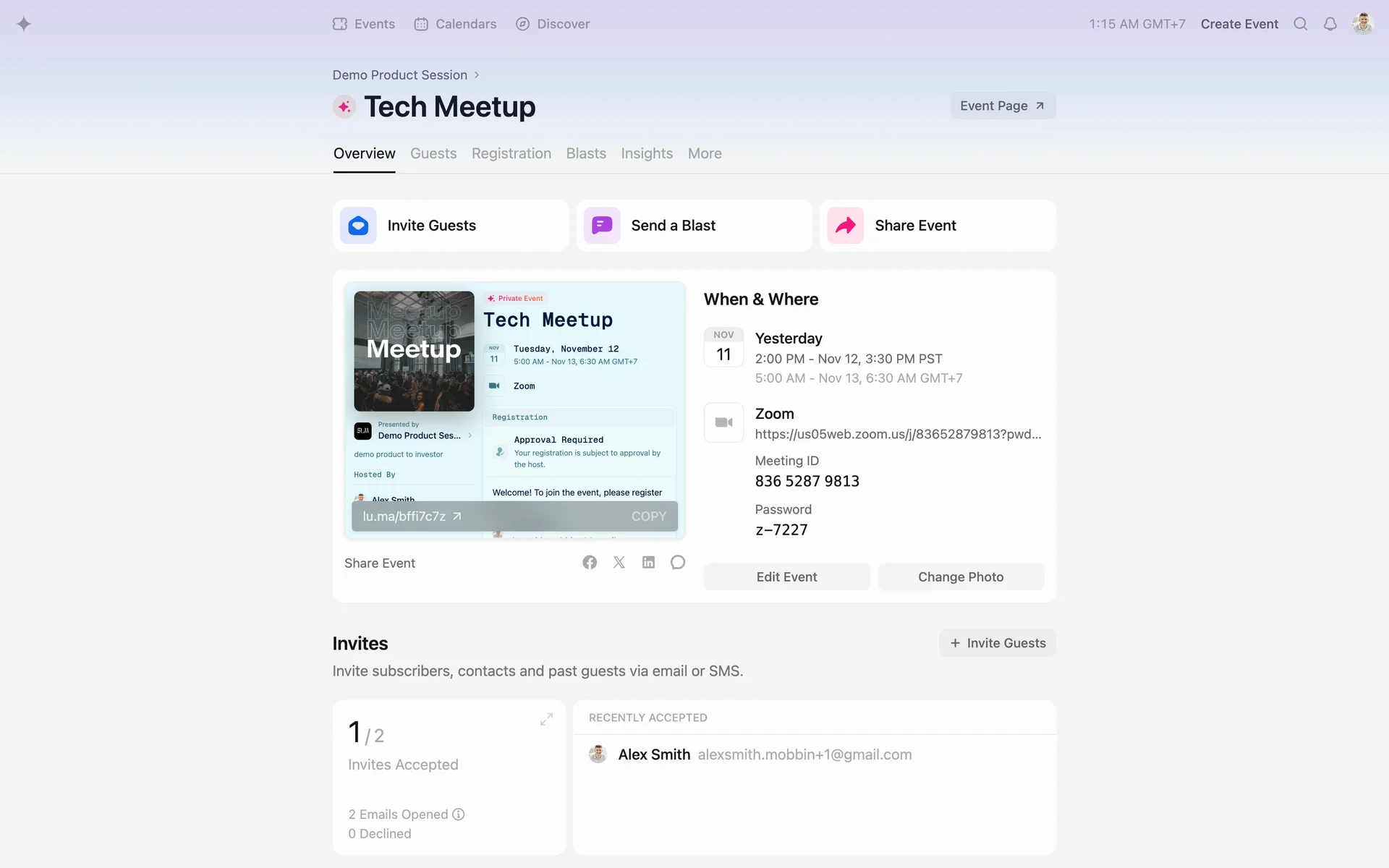This screenshot has width=1389, height=868.
Task: Open the Zoom meeting URL
Action: pyautogui.click(x=898, y=434)
